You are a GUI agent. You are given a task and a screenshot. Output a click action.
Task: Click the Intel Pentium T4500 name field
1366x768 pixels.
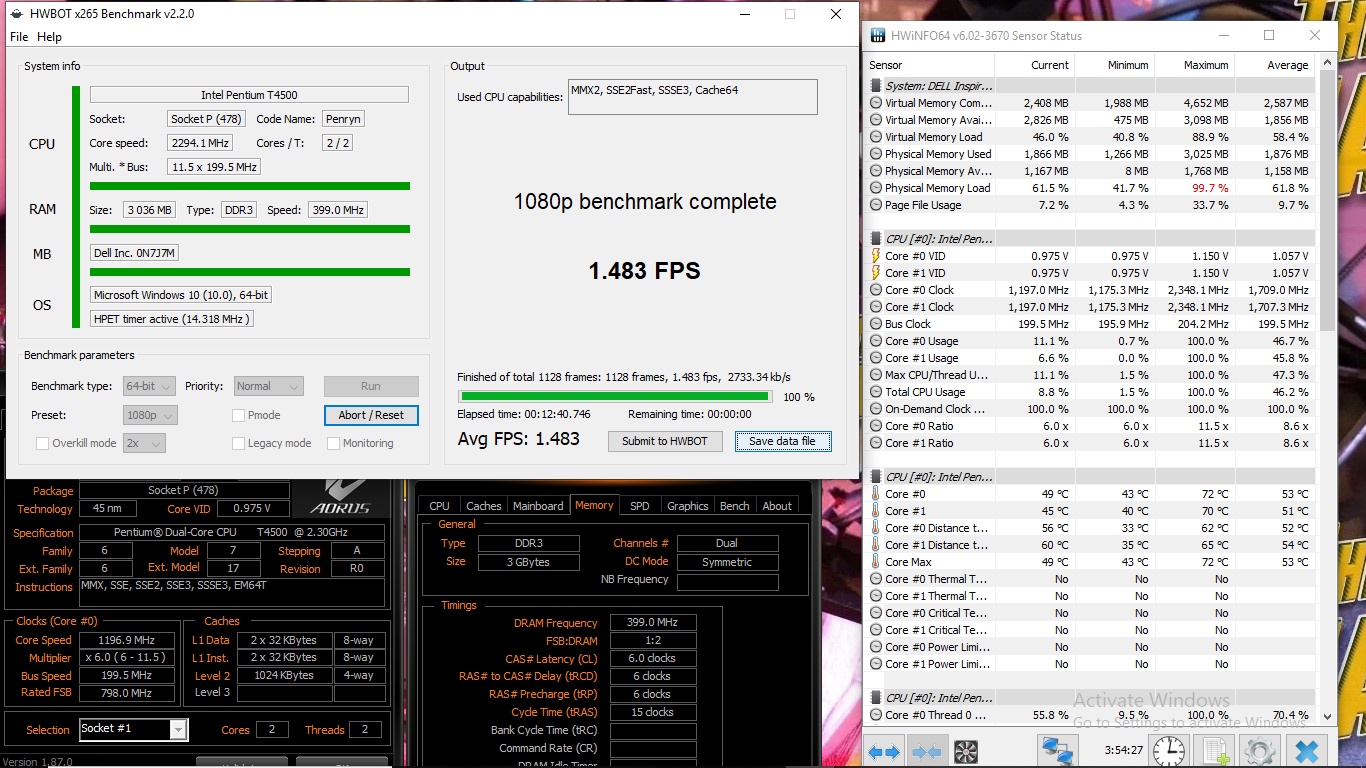point(249,95)
